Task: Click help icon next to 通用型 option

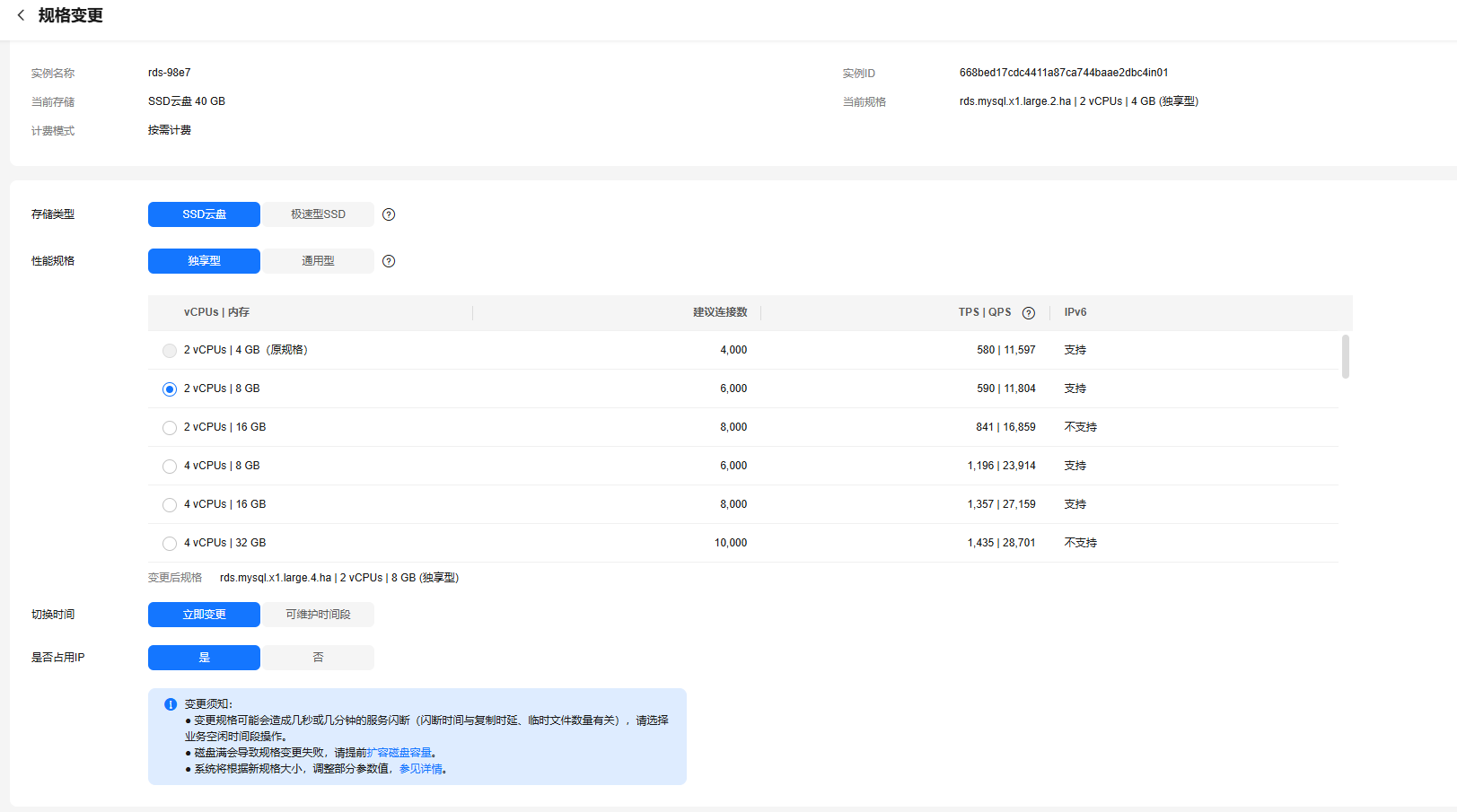Action: [389, 261]
